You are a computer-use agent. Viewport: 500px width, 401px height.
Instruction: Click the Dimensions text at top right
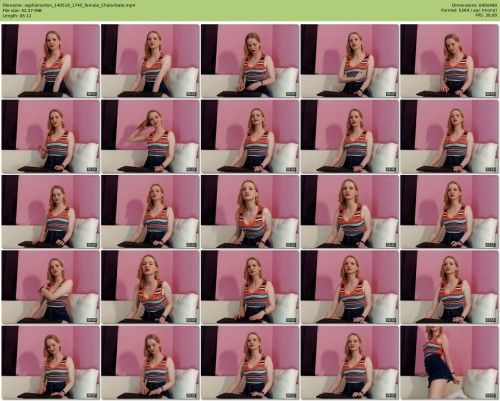(475, 5)
